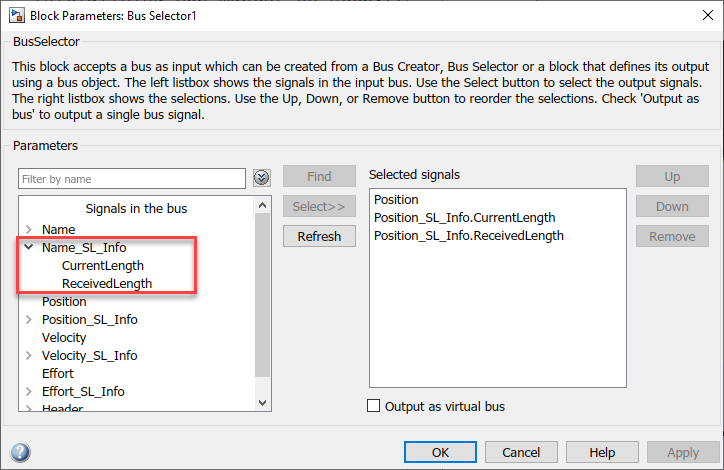Close the Block Parameters dialog
This screenshot has width=724, height=470.
click(699, 15)
